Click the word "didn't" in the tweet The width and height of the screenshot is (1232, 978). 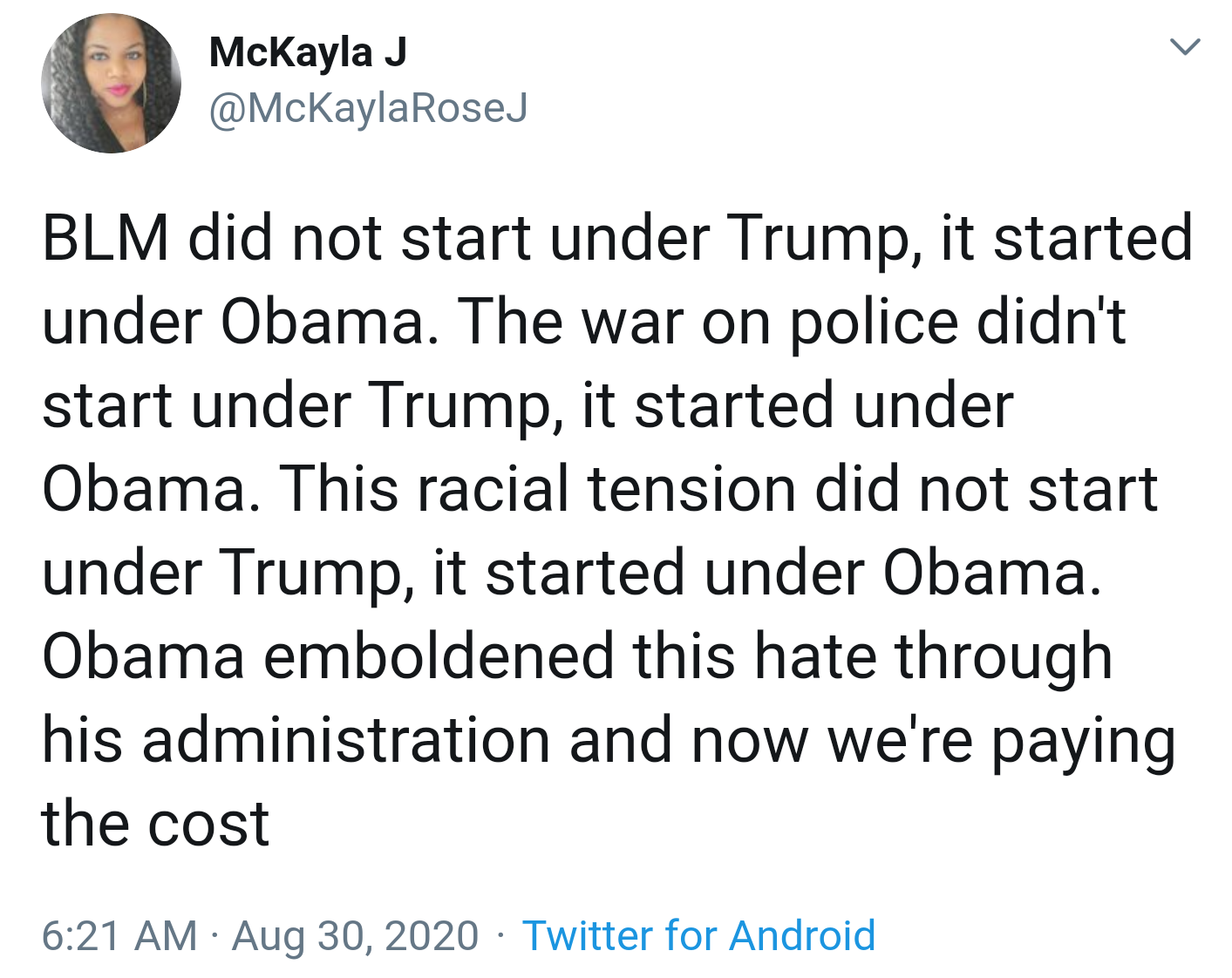pos(1052,323)
